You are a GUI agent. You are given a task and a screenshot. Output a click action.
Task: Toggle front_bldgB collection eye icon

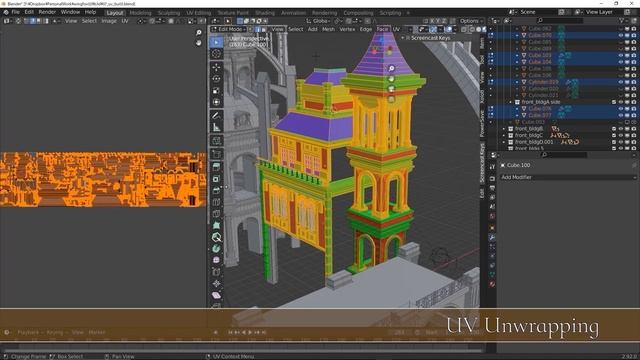click(621, 129)
